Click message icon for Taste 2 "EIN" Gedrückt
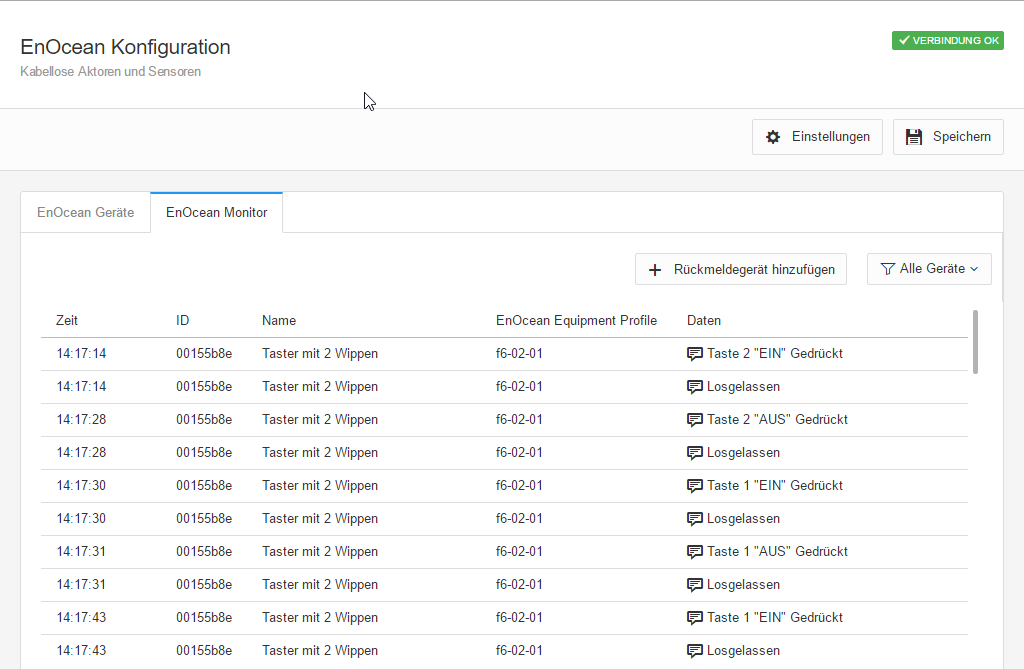 [695, 354]
